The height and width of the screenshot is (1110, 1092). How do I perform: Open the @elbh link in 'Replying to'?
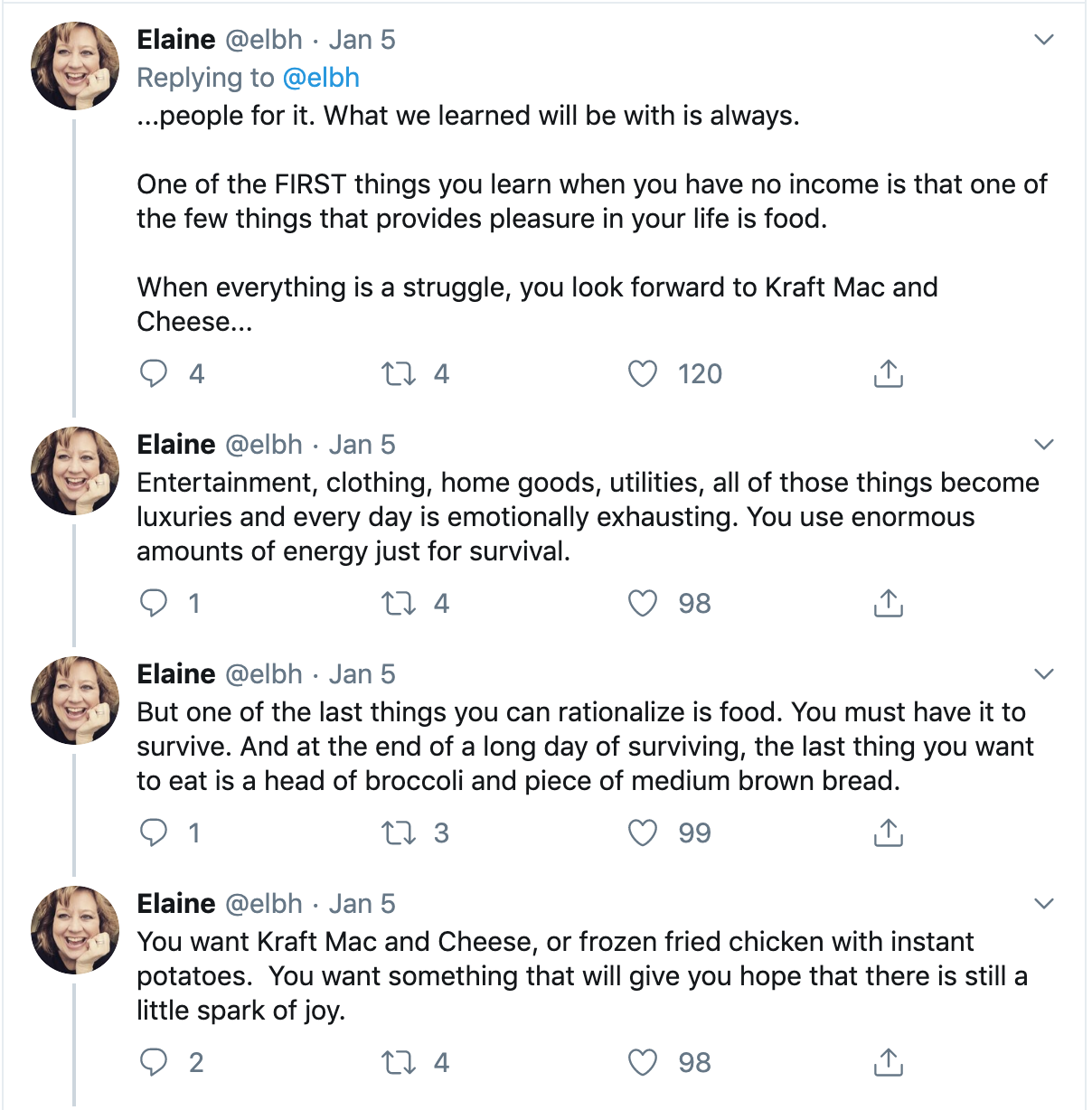pos(321,78)
